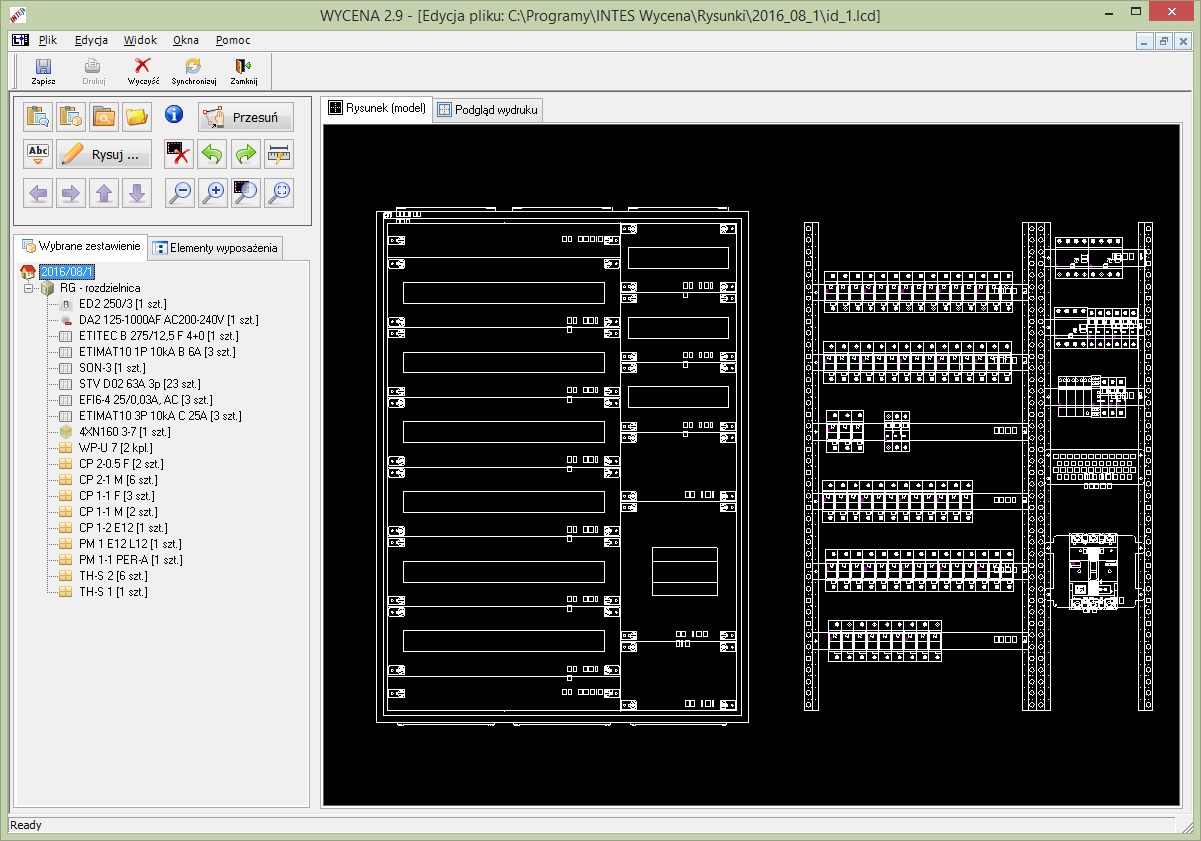1201x841 pixels.
Task: Click the blue info icon
Action: pos(173,115)
